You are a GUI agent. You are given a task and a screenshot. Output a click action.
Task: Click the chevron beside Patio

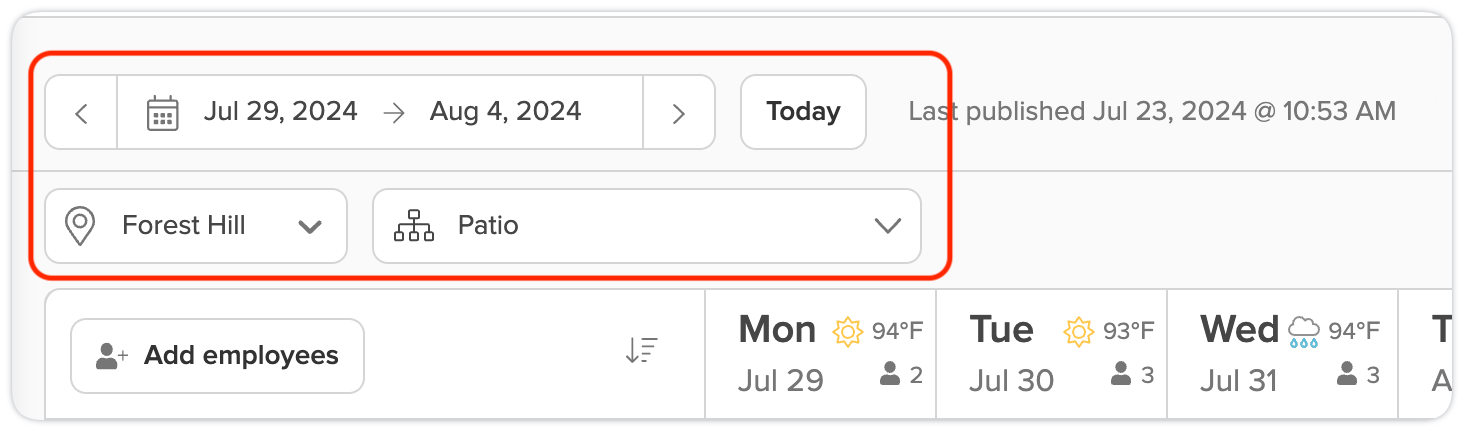point(888,227)
